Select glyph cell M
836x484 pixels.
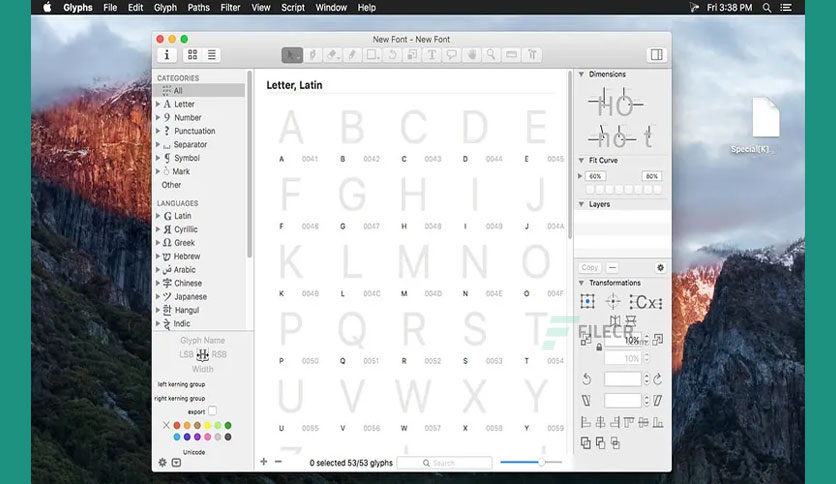pos(414,270)
